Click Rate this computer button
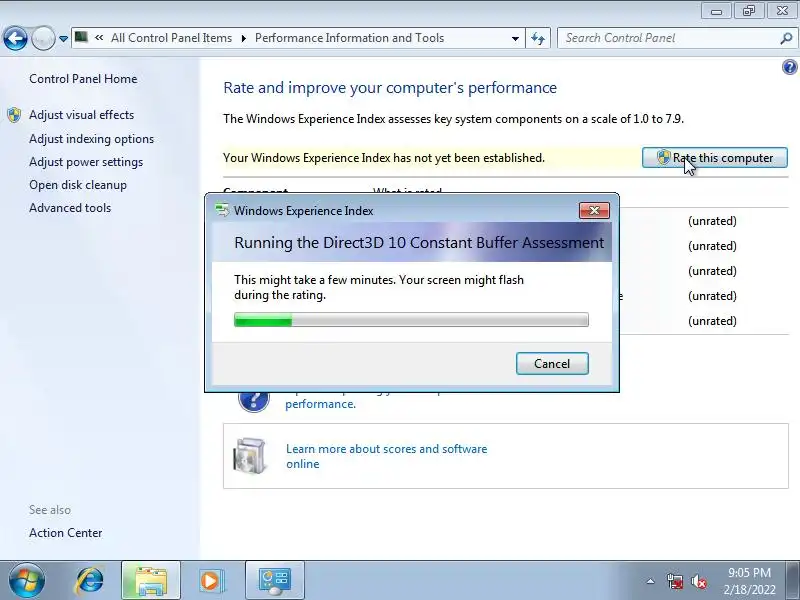Image resolution: width=800 pixels, height=600 pixels. click(x=715, y=158)
